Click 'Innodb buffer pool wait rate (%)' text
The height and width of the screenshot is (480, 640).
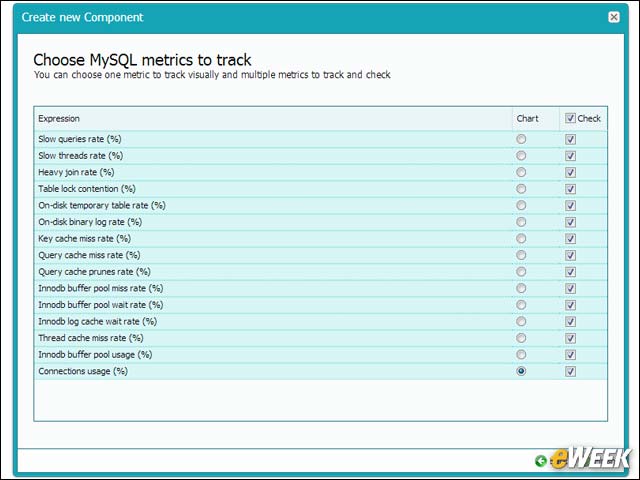(101, 305)
